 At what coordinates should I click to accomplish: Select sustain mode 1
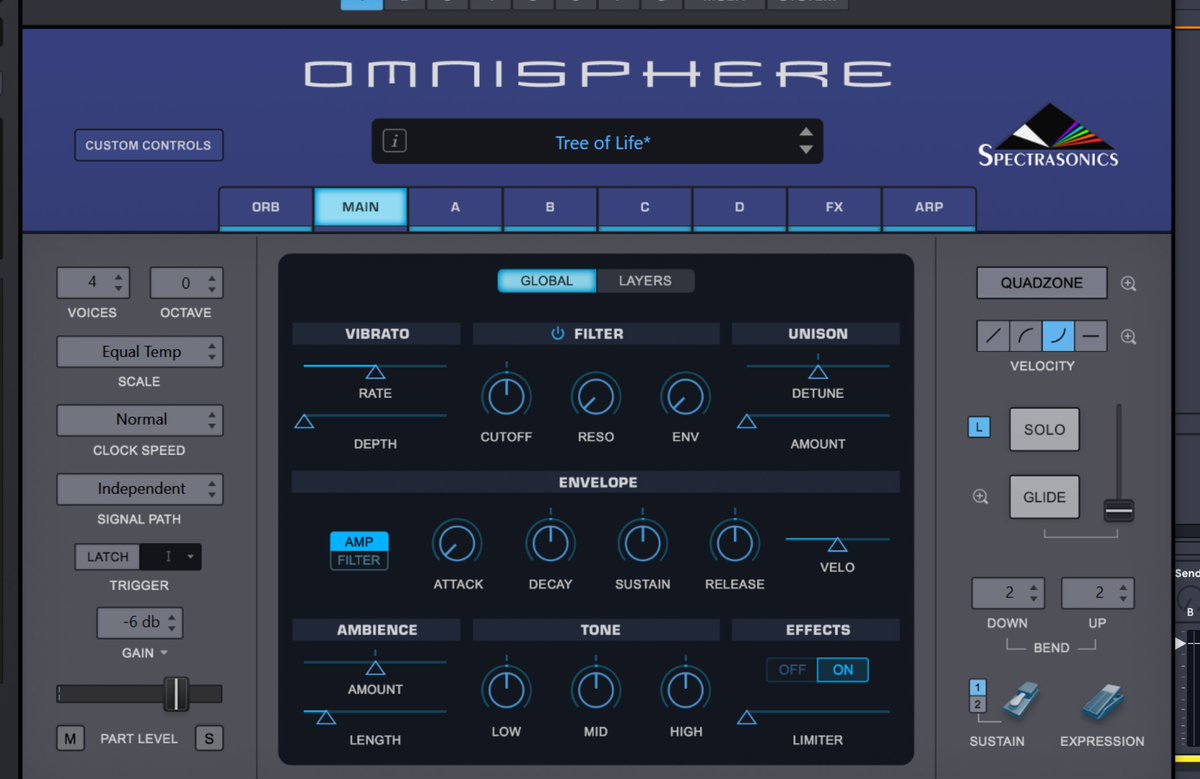[x=979, y=687]
